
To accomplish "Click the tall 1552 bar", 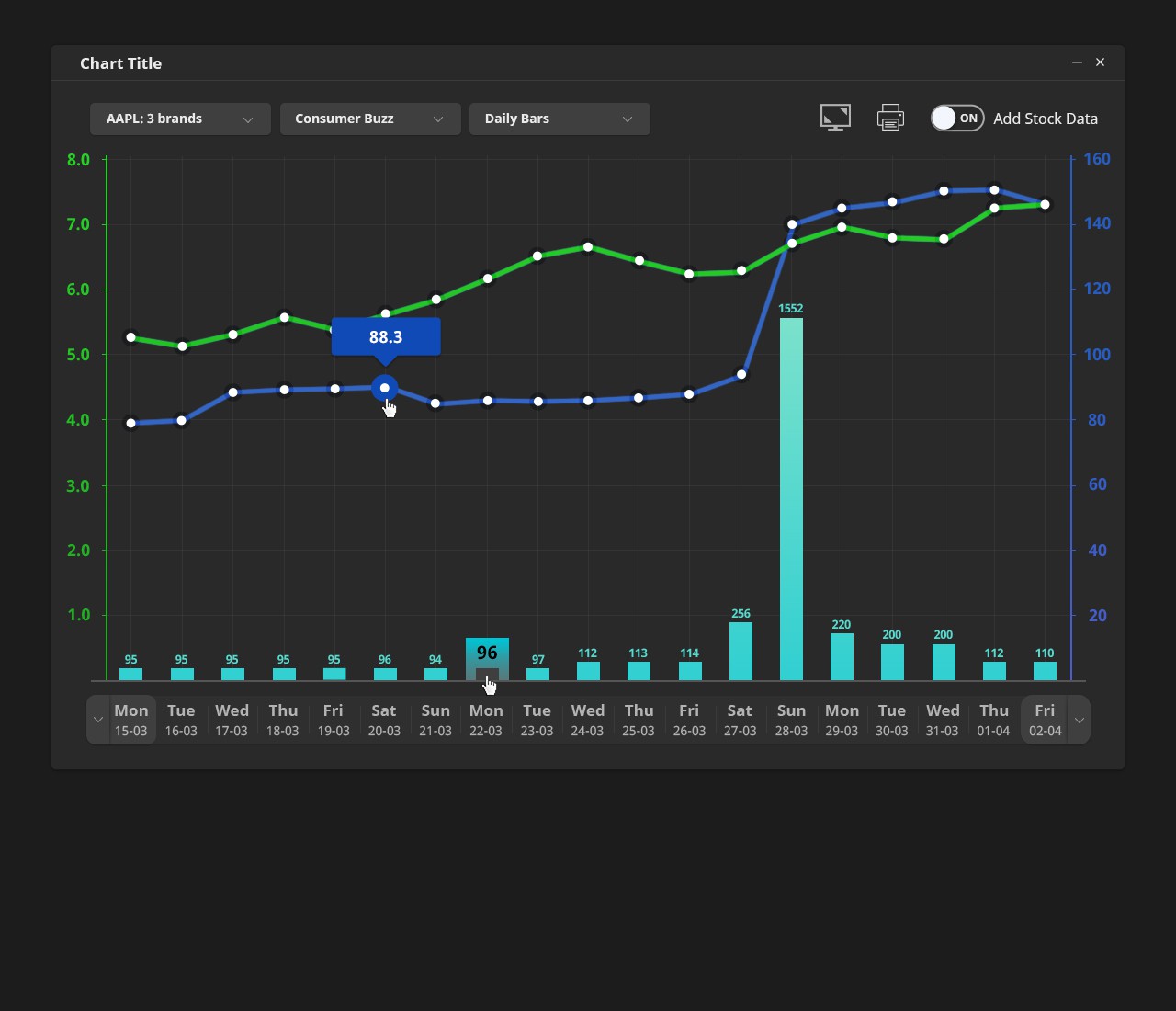I will (x=791, y=501).
